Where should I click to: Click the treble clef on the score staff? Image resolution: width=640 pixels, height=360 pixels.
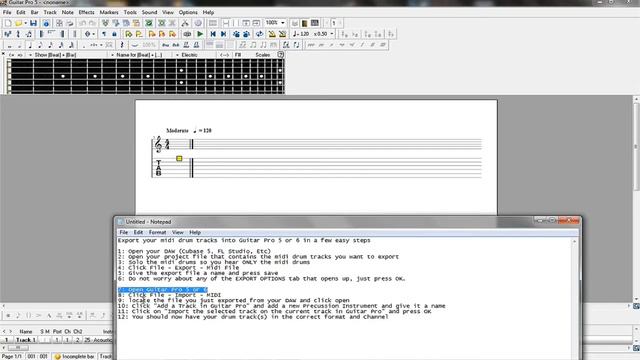pos(158,144)
